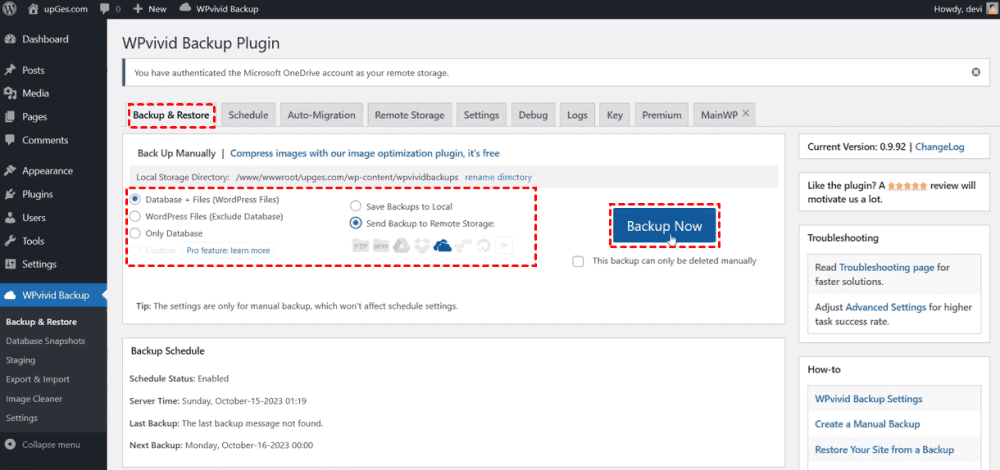
Task: Click the add remote storage plus icon
Action: [x=505, y=245]
